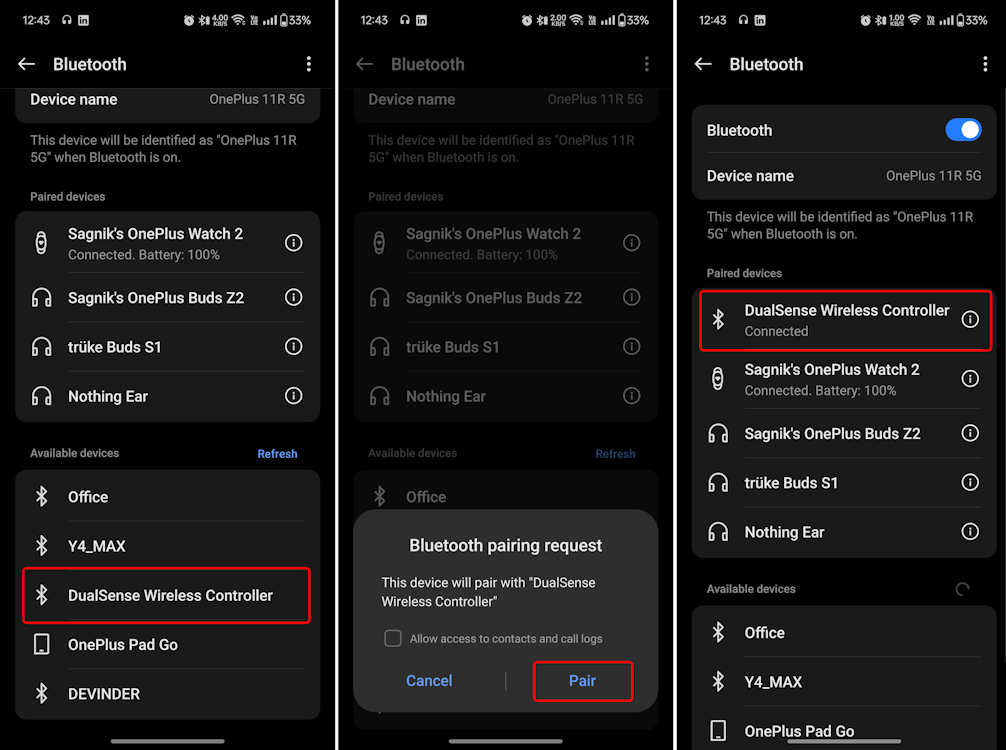Tap info icon beside Nothing Ear in left screen
Viewport: 1006px width, 750px height.
tap(293, 396)
